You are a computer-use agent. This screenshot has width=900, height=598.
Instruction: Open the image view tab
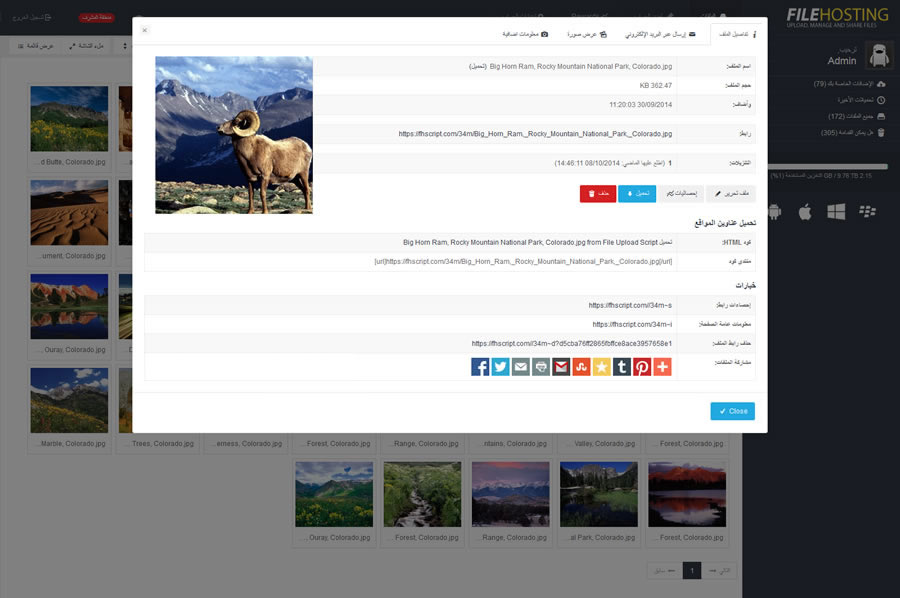point(587,34)
